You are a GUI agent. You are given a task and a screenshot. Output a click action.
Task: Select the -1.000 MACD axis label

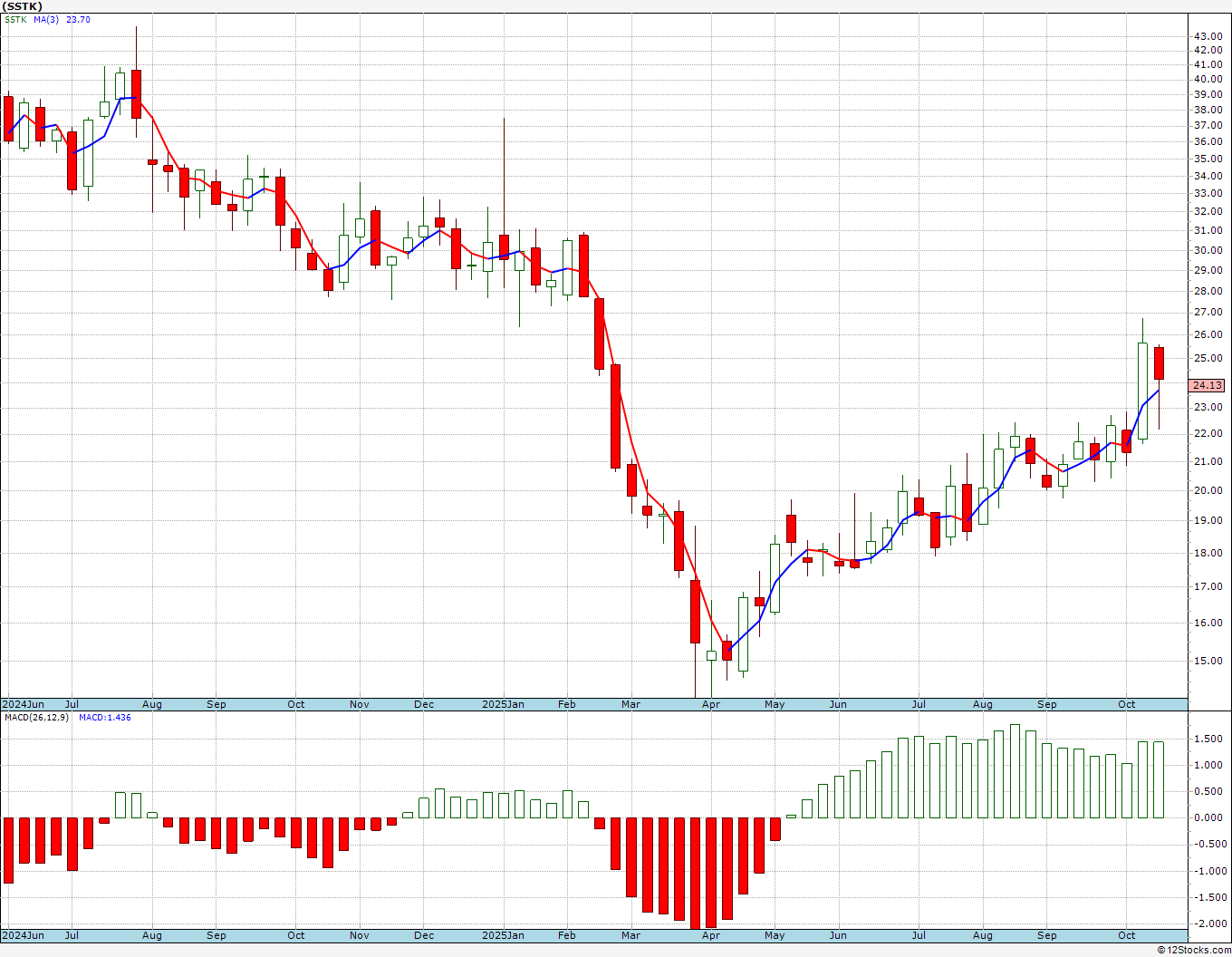(x=1208, y=871)
